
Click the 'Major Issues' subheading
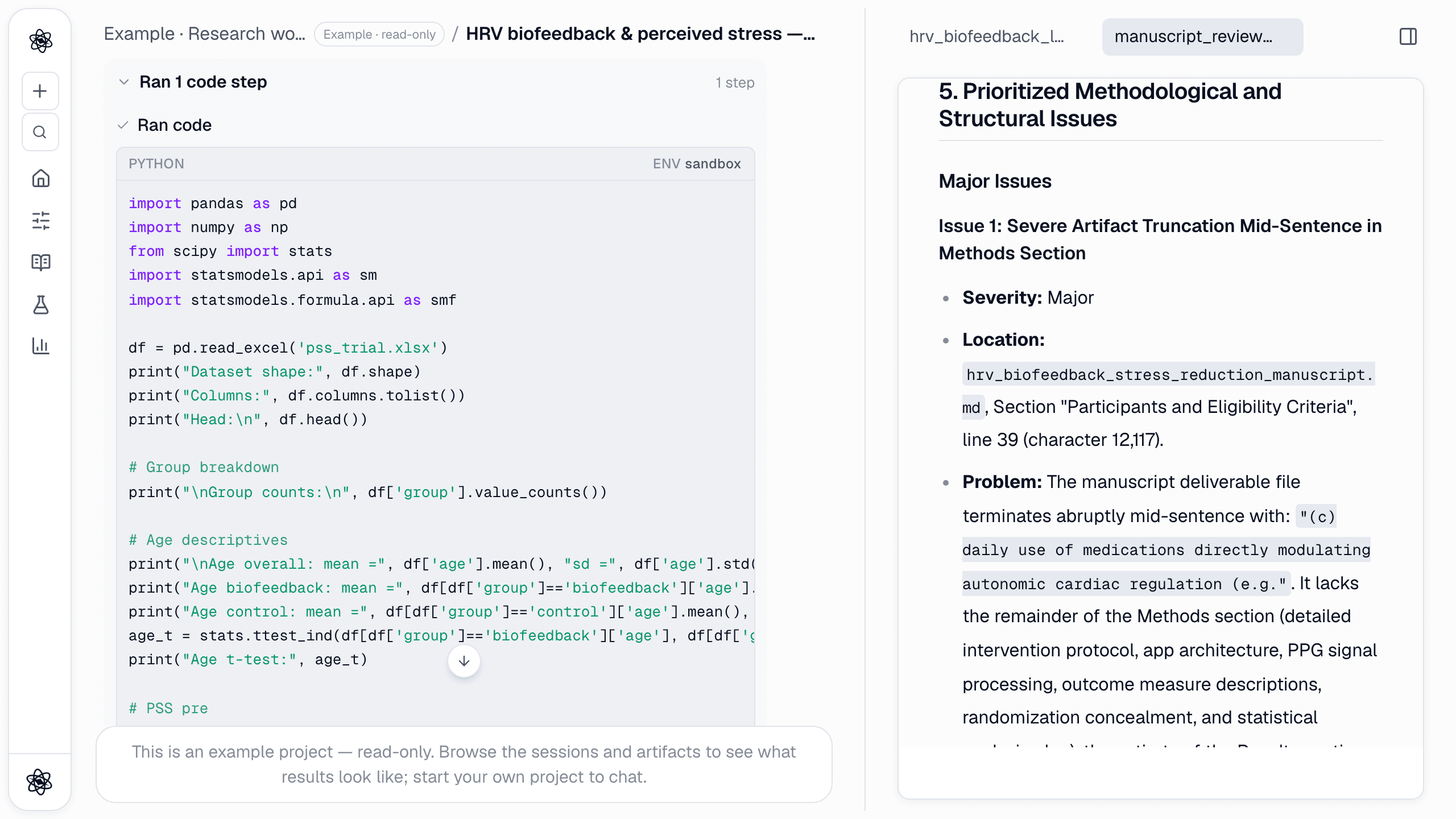coord(995,181)
